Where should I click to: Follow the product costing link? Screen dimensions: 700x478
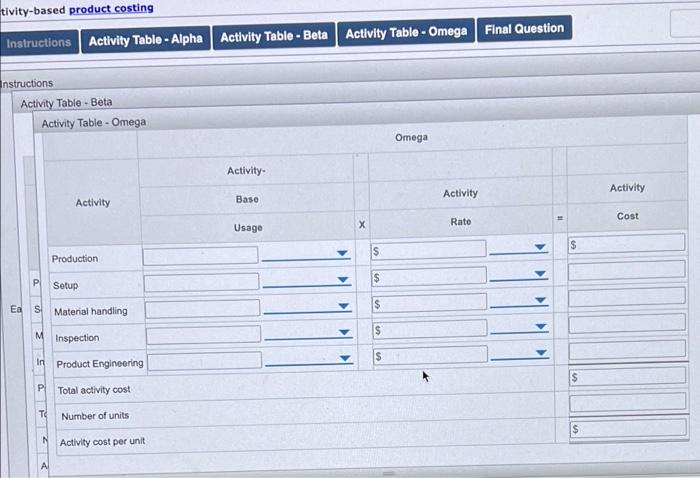(111, 8)
